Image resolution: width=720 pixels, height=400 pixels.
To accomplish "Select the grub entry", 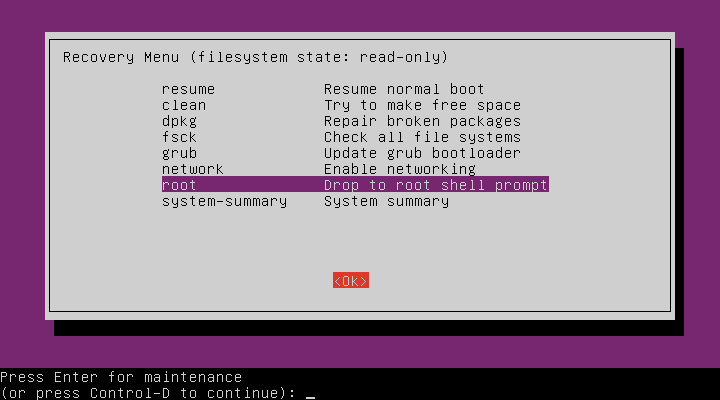I will (x=179, y=153).
